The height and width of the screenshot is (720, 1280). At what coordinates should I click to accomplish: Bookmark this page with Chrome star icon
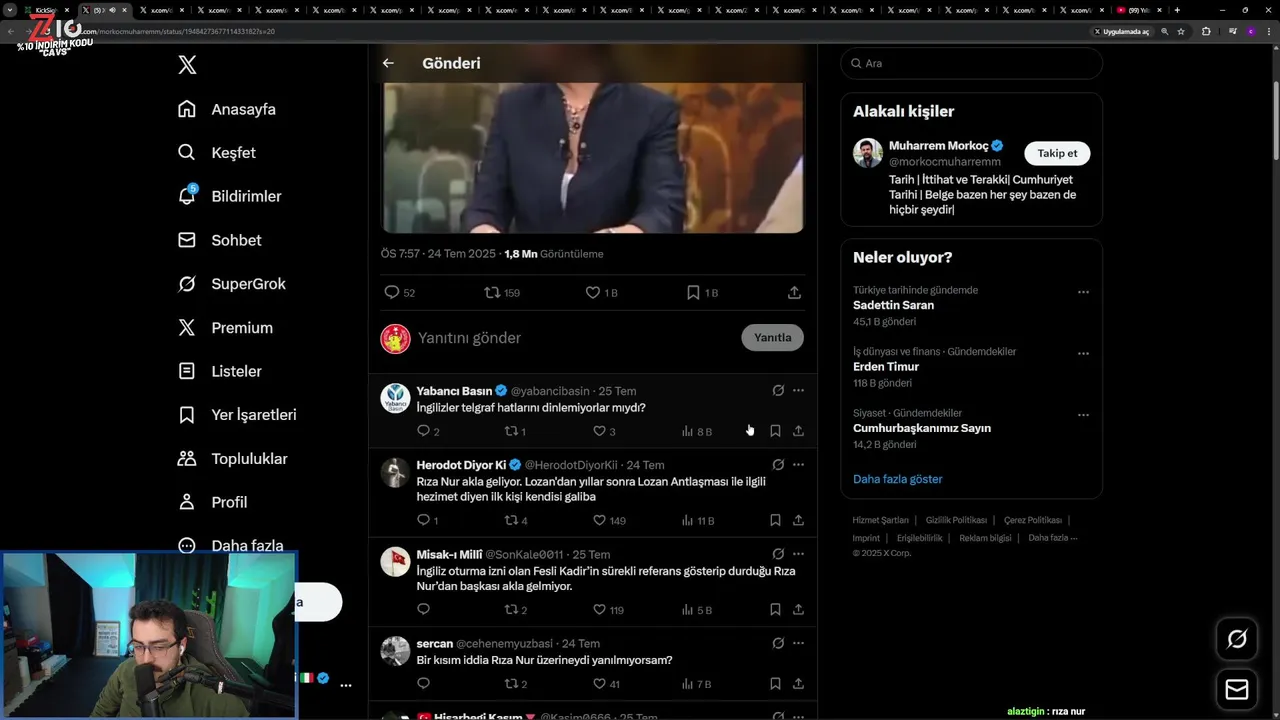tap(1181, 31)
